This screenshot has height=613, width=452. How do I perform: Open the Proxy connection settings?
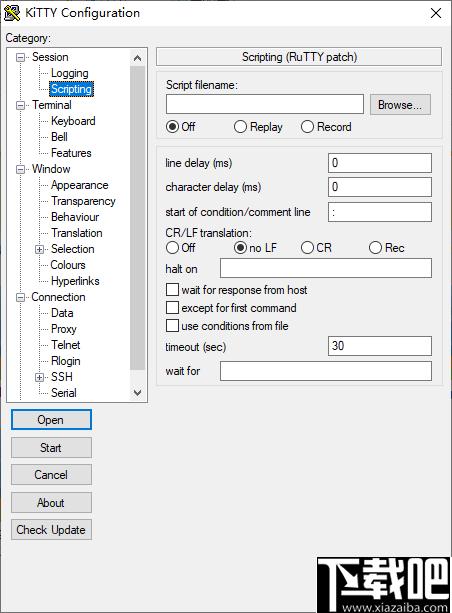[63, 329]
